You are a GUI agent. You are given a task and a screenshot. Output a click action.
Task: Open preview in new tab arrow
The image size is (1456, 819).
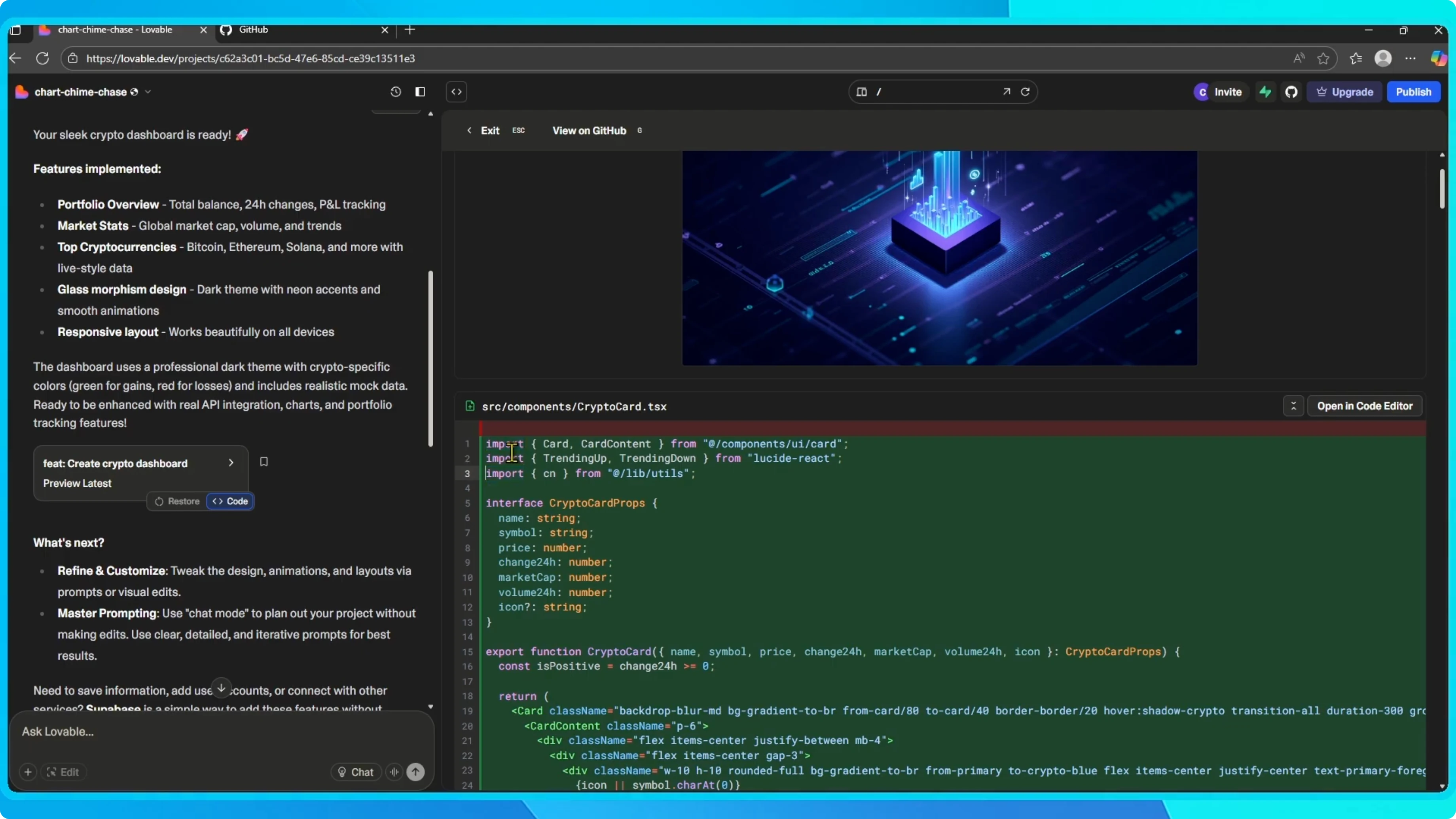pos(1007,91)
